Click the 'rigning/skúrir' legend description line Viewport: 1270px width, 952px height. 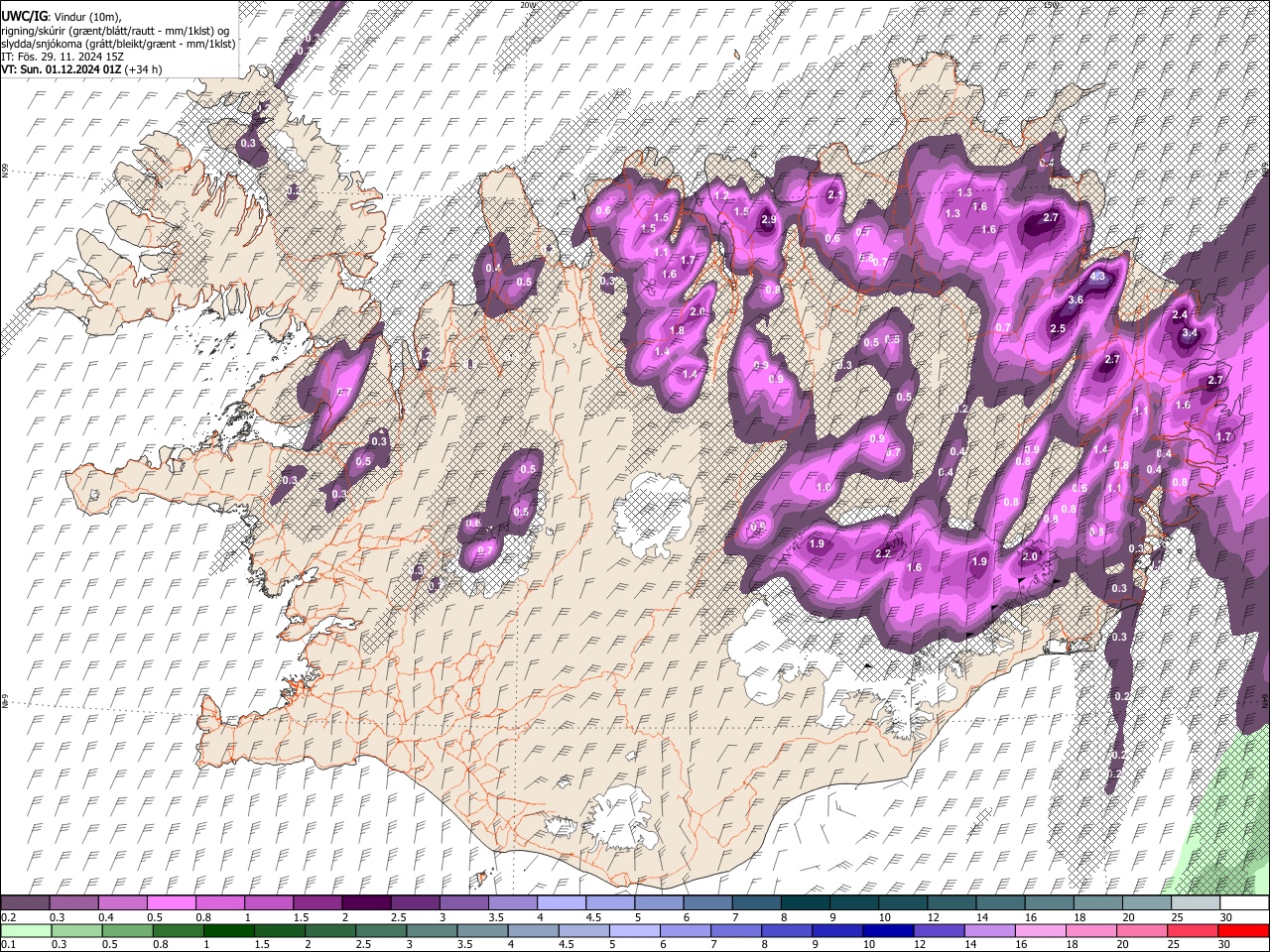coord(115,31)
